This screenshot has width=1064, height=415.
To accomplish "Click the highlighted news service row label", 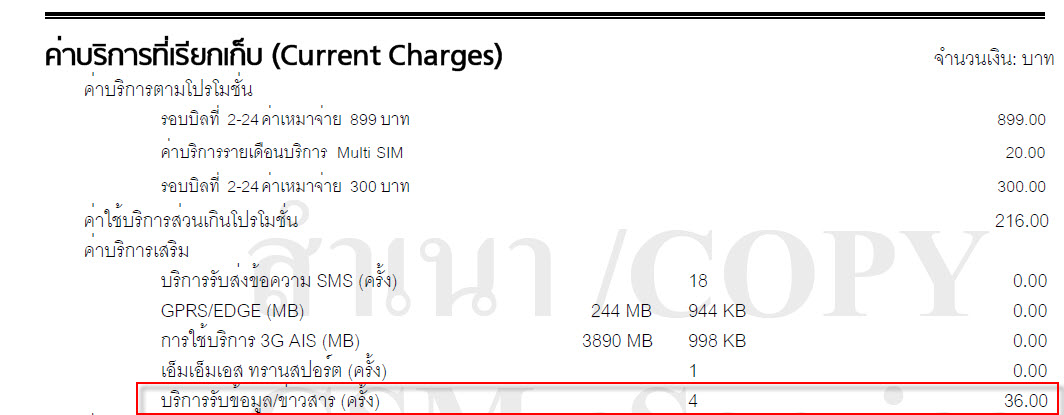I will coord(270,401).
